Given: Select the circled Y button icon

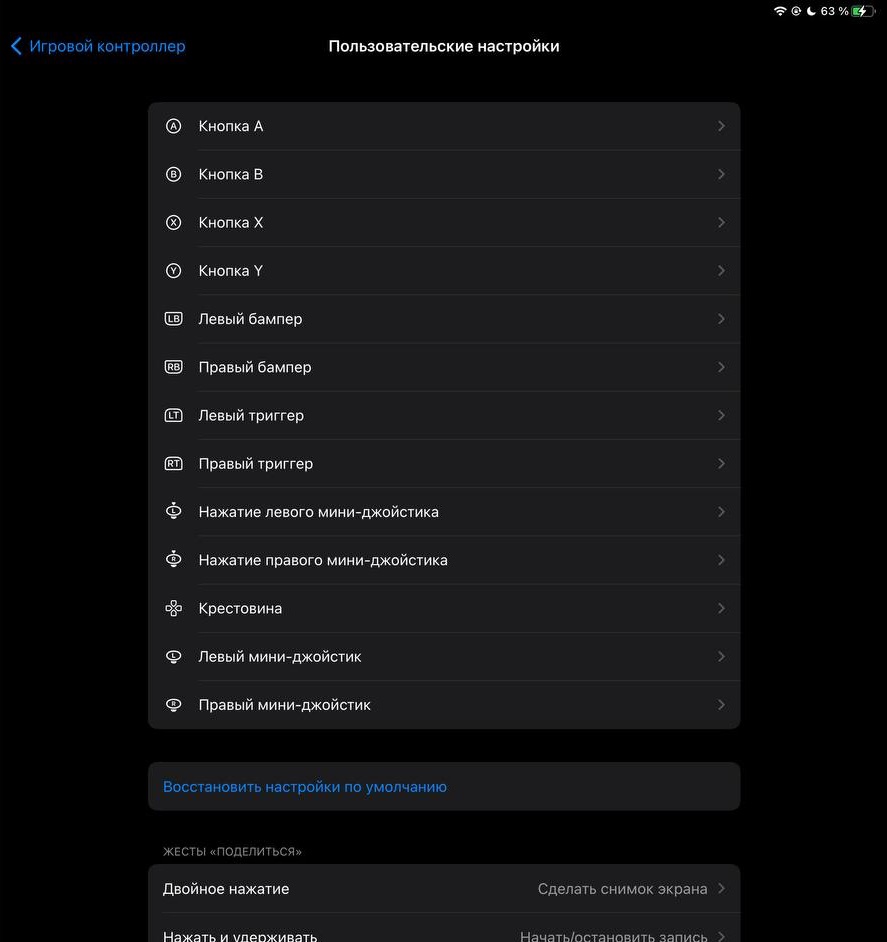Looking at the screenshot, I should (x=173, y=271).
